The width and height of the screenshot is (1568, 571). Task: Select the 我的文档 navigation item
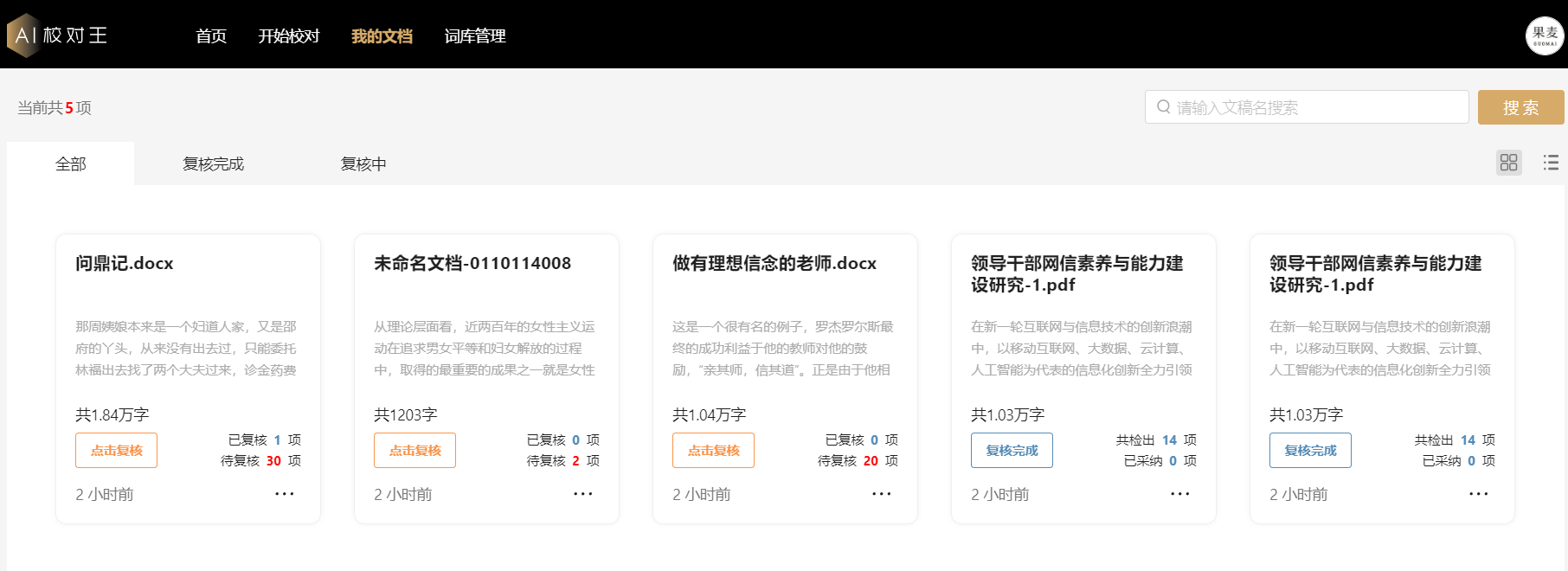point(382,36)
